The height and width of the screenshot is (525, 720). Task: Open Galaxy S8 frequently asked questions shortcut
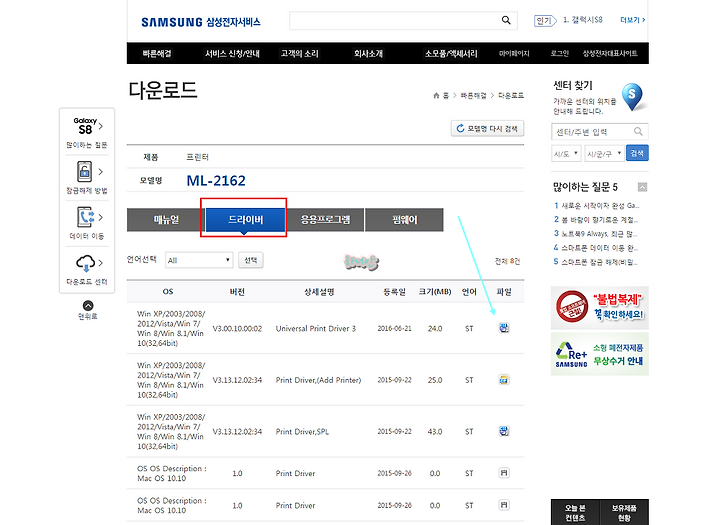click(x=87, y=133)
